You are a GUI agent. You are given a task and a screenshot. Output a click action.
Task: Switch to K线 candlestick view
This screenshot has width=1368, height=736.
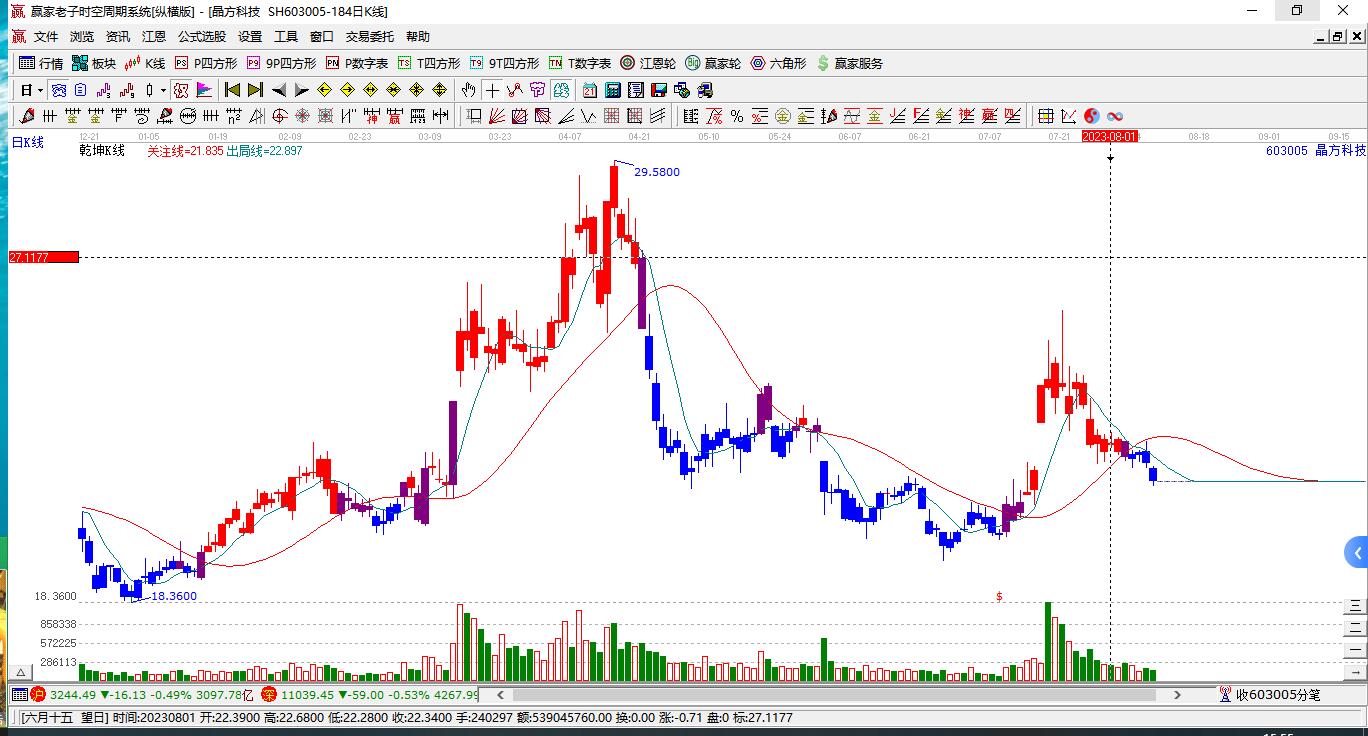[x=145, y=63]
